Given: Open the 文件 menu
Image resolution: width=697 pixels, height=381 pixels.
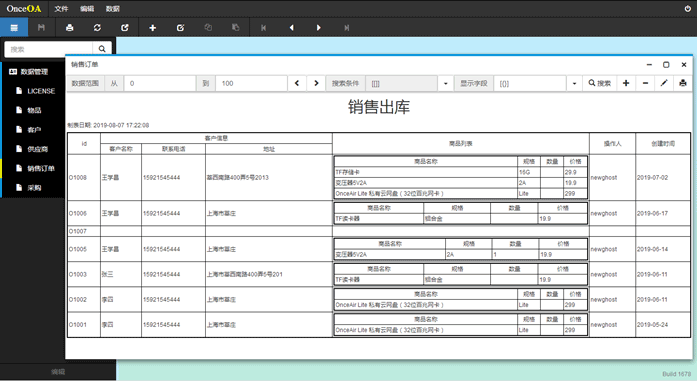Looking at the screenshot, I should tap(61, 8).
